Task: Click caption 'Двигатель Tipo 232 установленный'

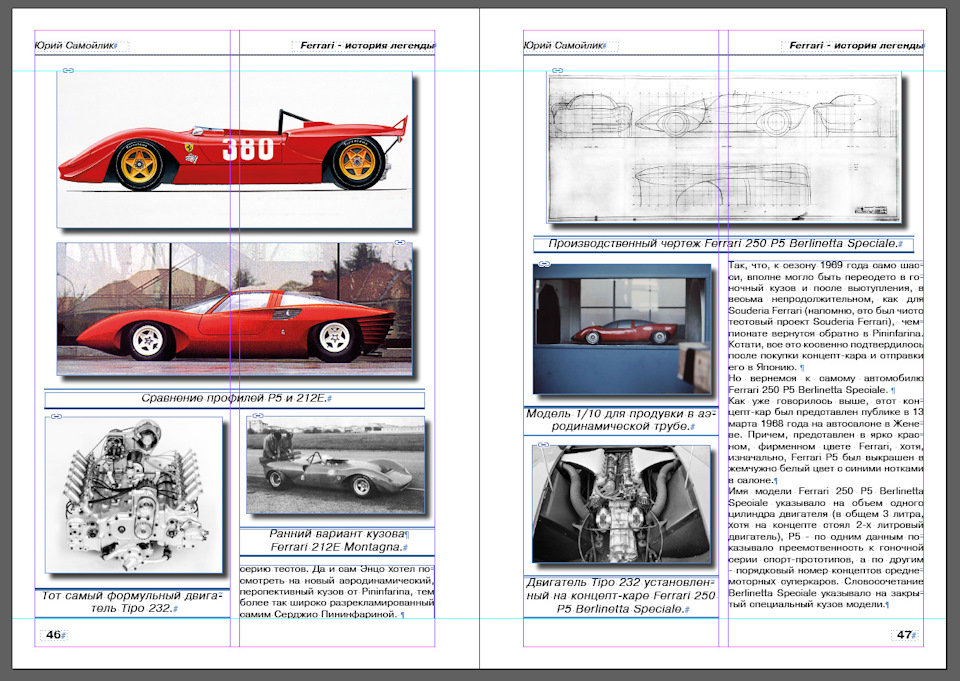Action: click(621, 595)
